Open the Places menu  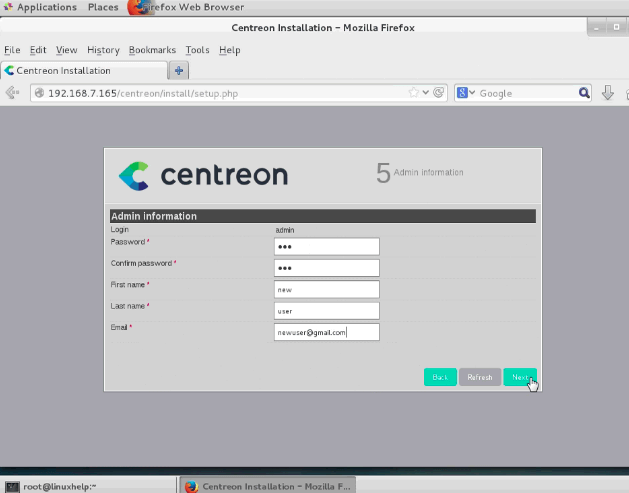103,7
